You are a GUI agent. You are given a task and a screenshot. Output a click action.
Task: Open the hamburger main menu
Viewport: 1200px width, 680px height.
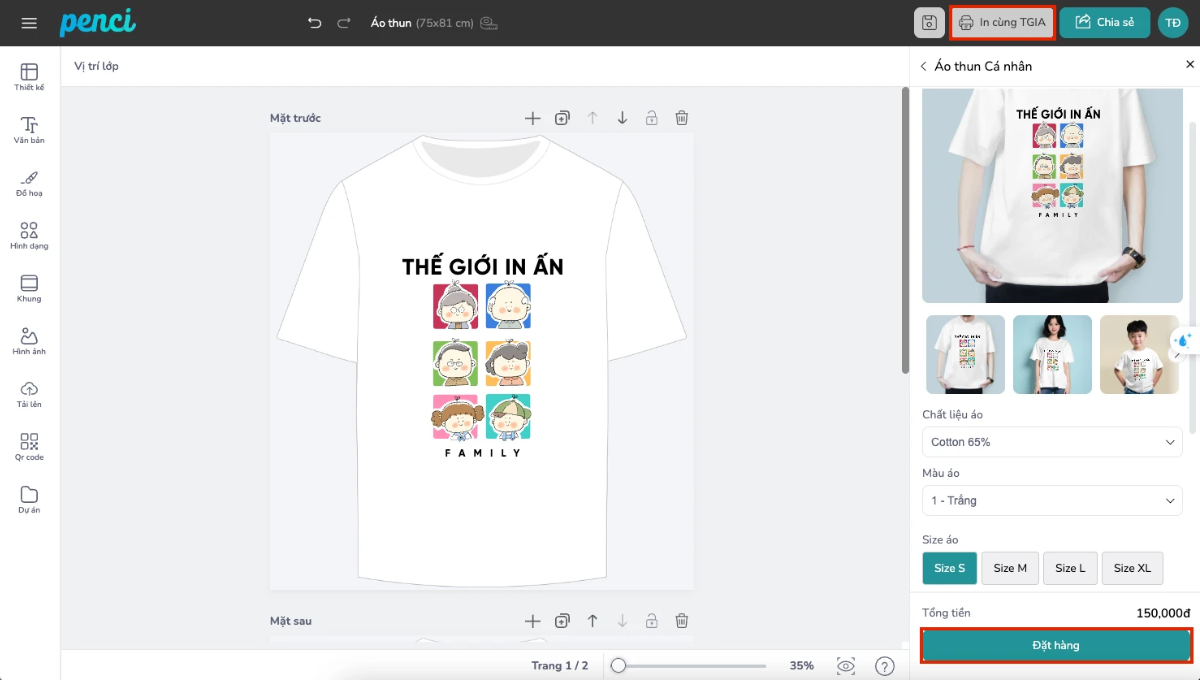(x=29, y=23)
